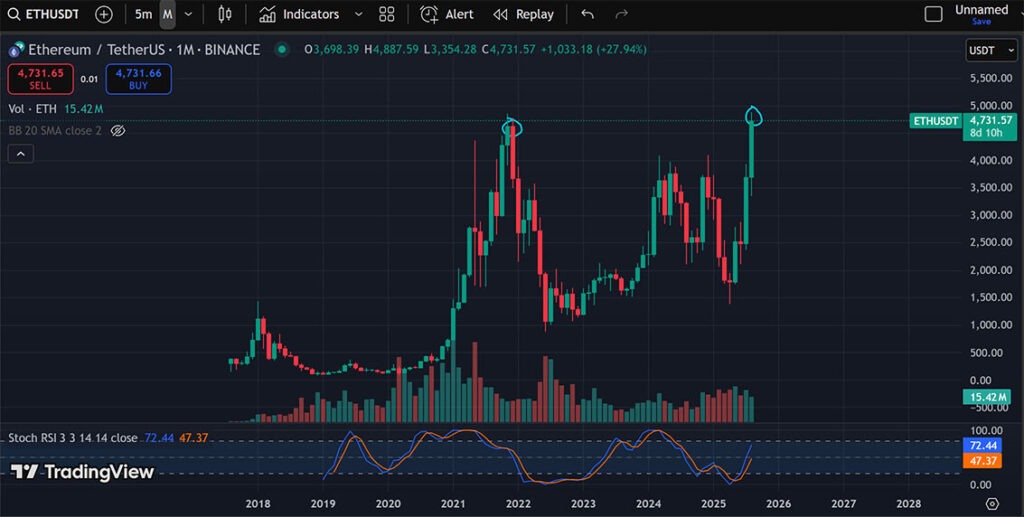
Task: Redo the chart action
Action: coord(622,14)
